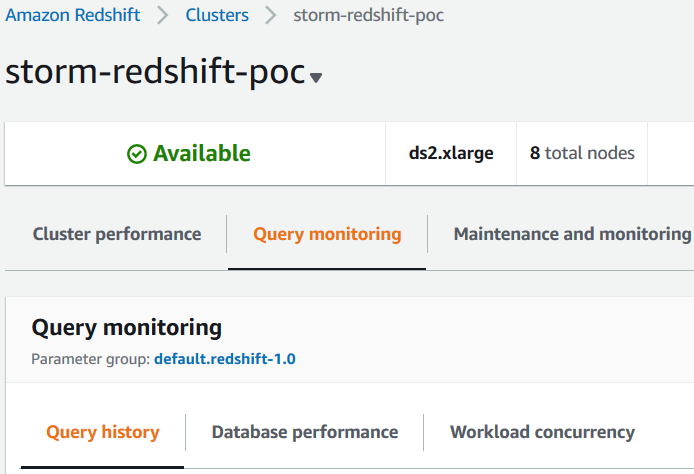Expand the storm-redshift-poc cluster dropdown arrow
Screen dimensions: 694x474
[x=316, y=78]
